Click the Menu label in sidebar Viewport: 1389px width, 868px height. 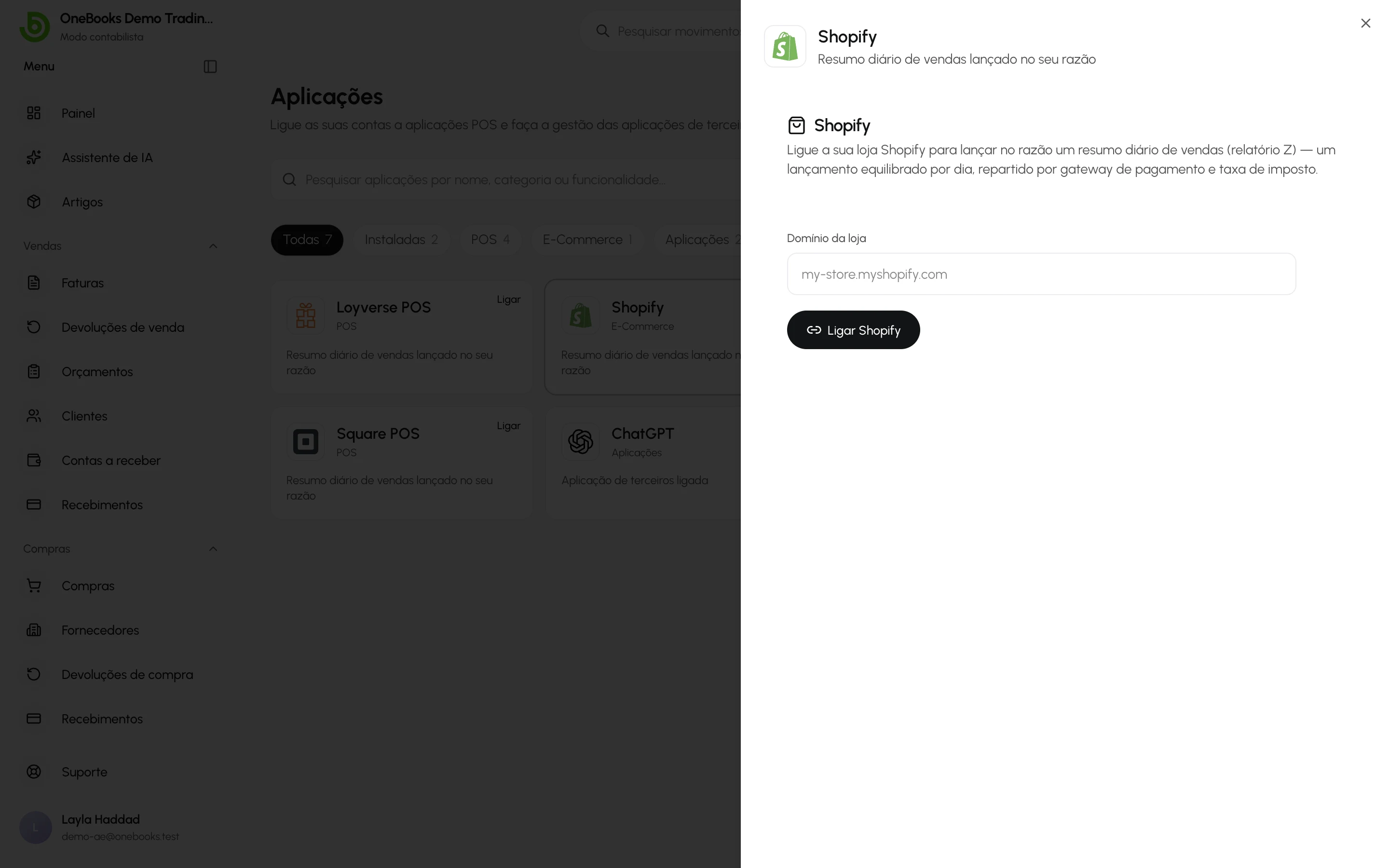point(39,66)
